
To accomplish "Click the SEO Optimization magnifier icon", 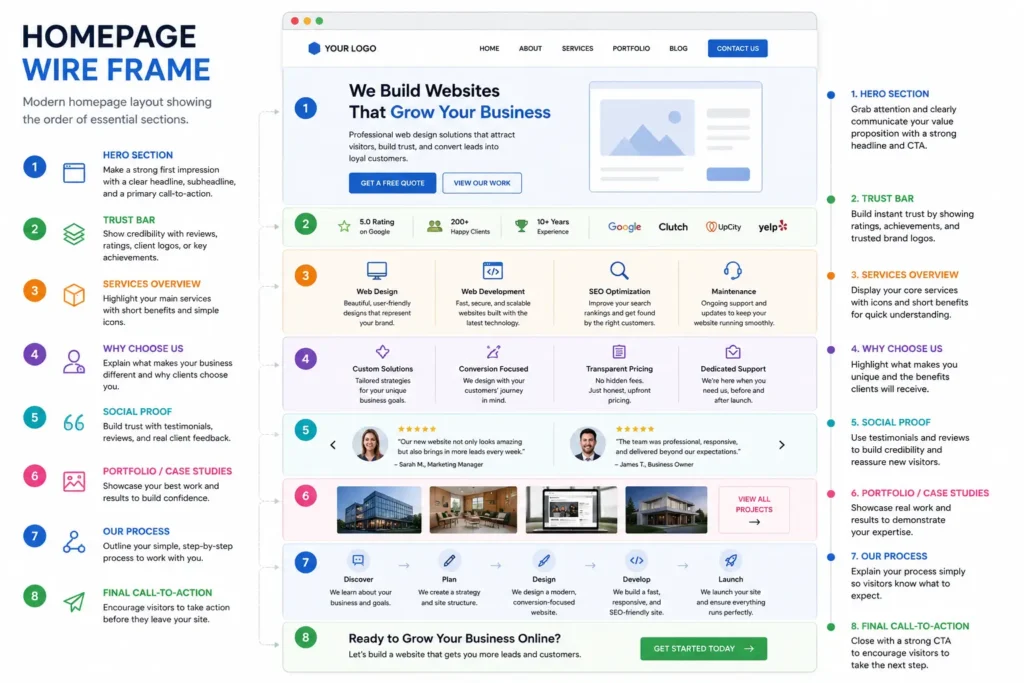I will (619, 270).
